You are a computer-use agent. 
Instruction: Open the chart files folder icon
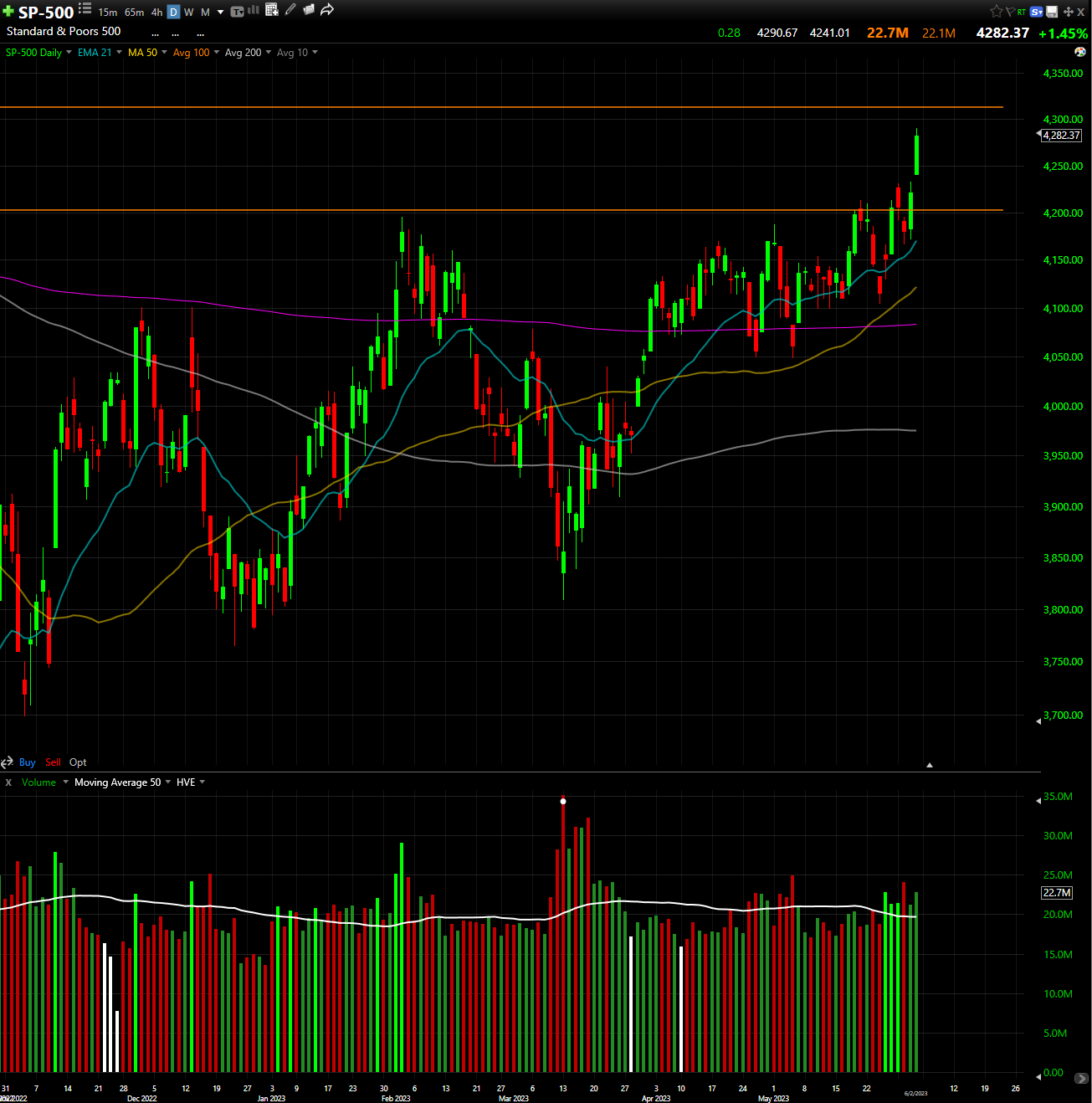(309, 10)
